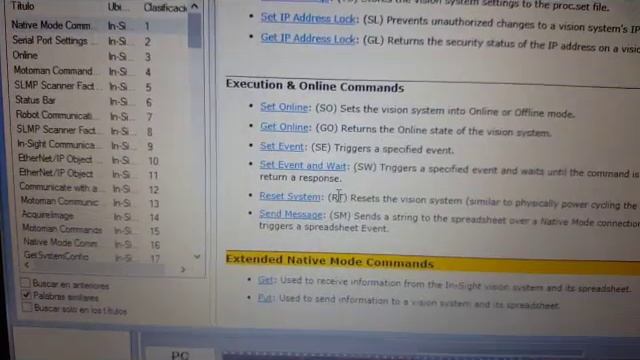Open the Send Message command link

[291, 214]
